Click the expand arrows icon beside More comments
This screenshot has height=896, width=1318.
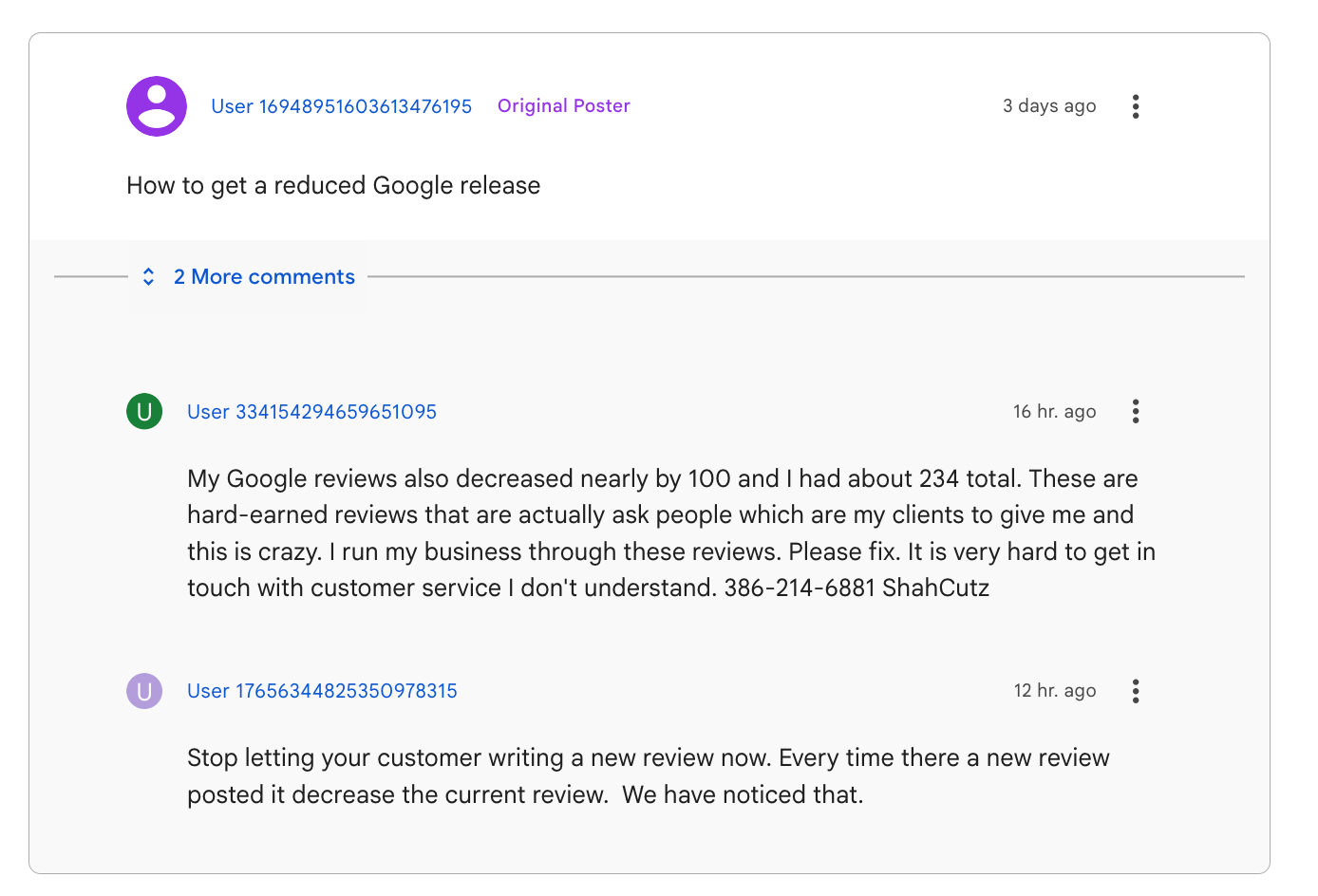[148, 276]
